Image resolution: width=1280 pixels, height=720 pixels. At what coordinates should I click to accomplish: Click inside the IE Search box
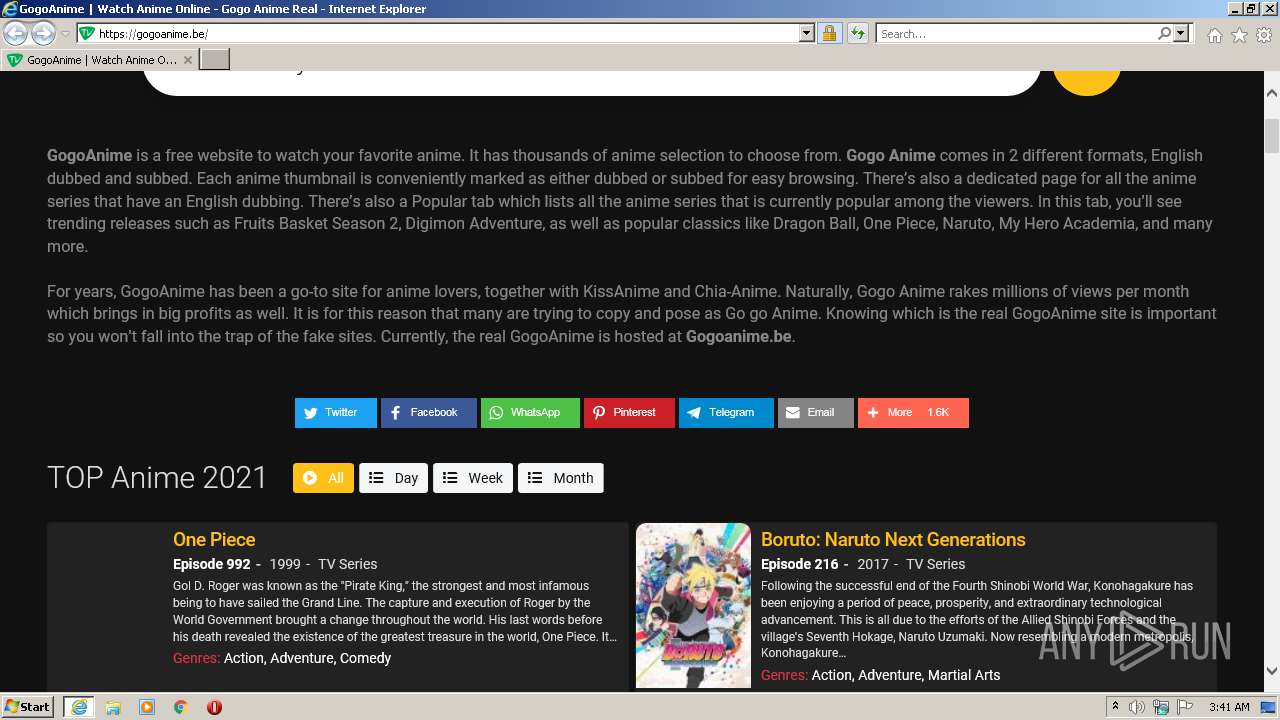pos(1017,34)
